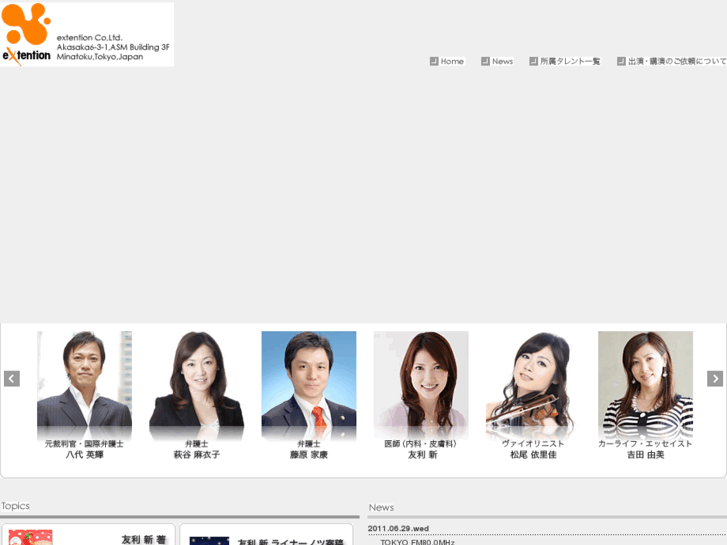Click the previous arrow in talent carousel
Viewport: 727px width, 545px height.
12,378
